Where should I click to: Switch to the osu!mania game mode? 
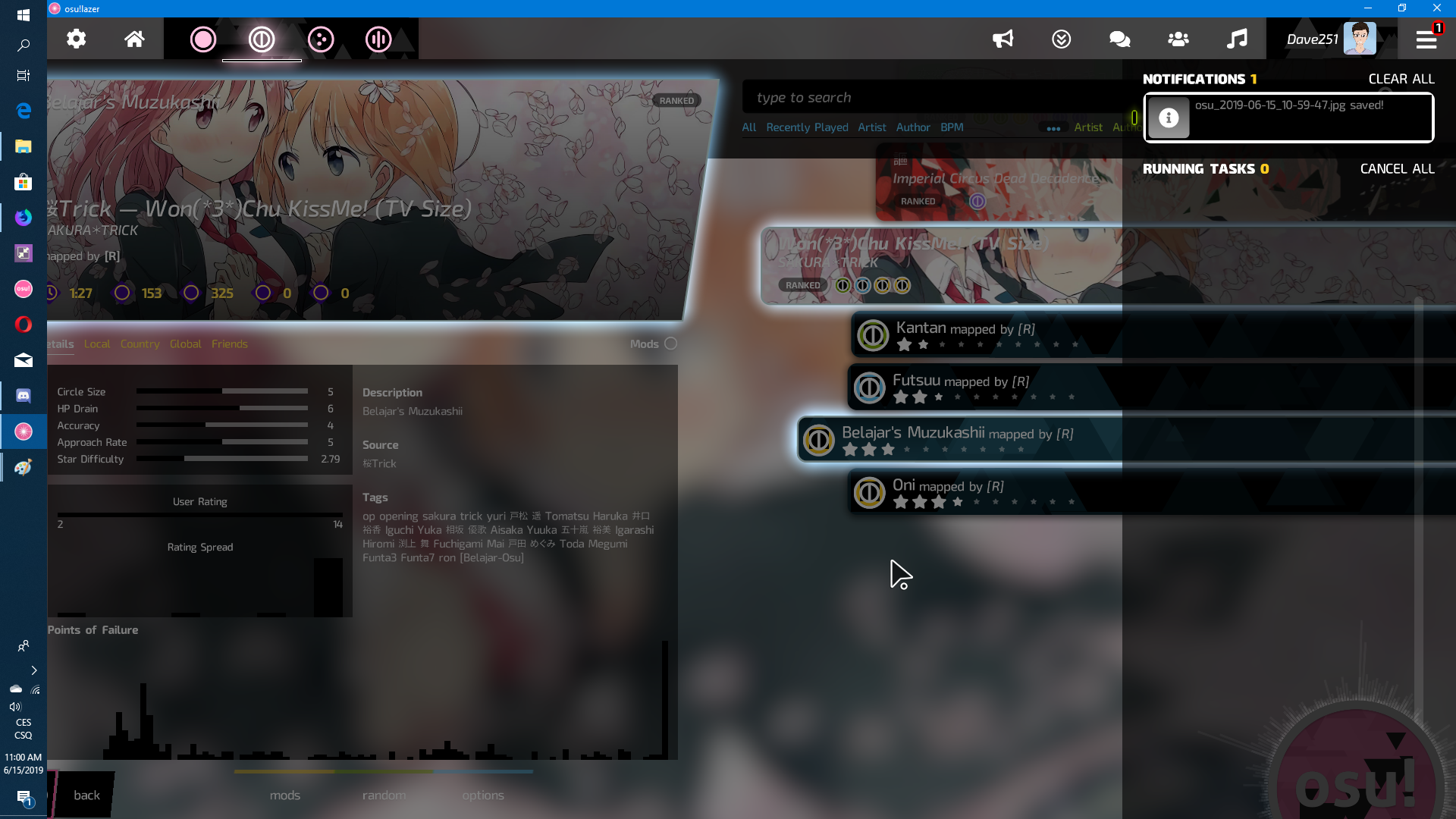(x=378, y=39)
